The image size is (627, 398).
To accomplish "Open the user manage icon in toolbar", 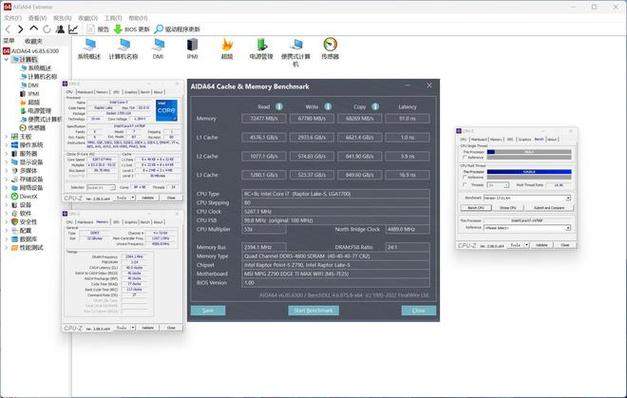I will [60, 29].
